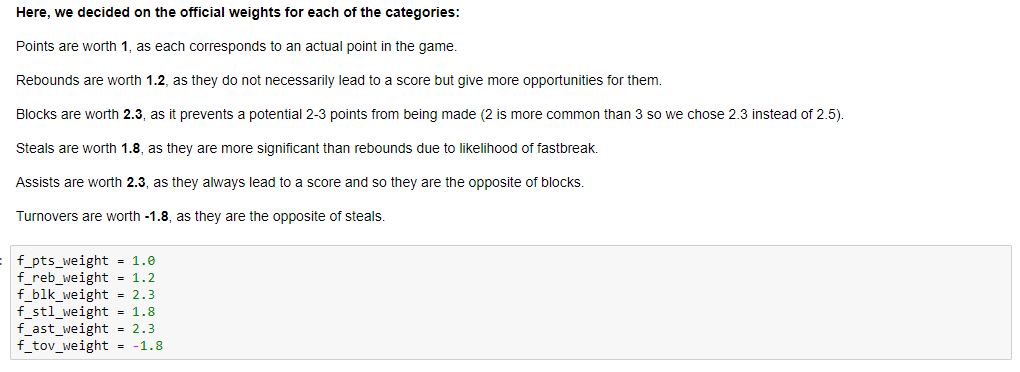Click the 'Steals are worth 1.8' paragraph

pyautogui.click(x=306, y=148)
